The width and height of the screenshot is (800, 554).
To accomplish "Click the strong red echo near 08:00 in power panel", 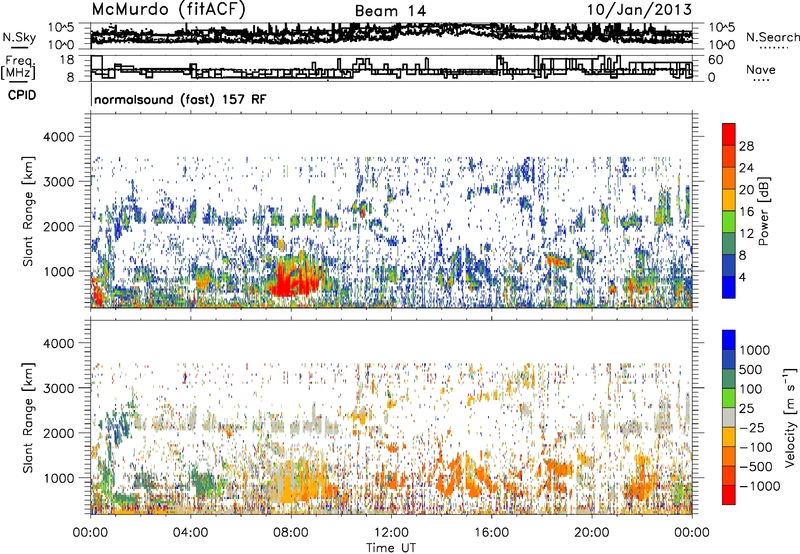I will click(293, 280).
